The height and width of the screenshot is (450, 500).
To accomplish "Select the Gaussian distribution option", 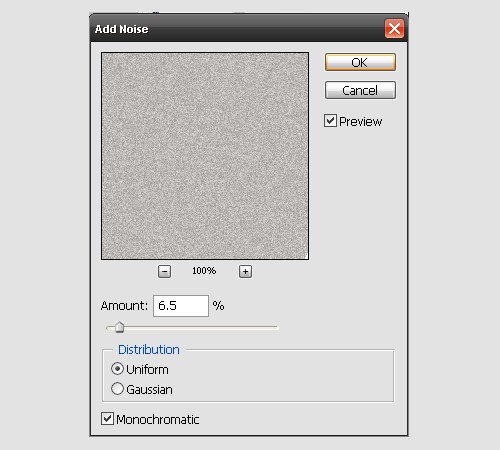I will point(117,389).
